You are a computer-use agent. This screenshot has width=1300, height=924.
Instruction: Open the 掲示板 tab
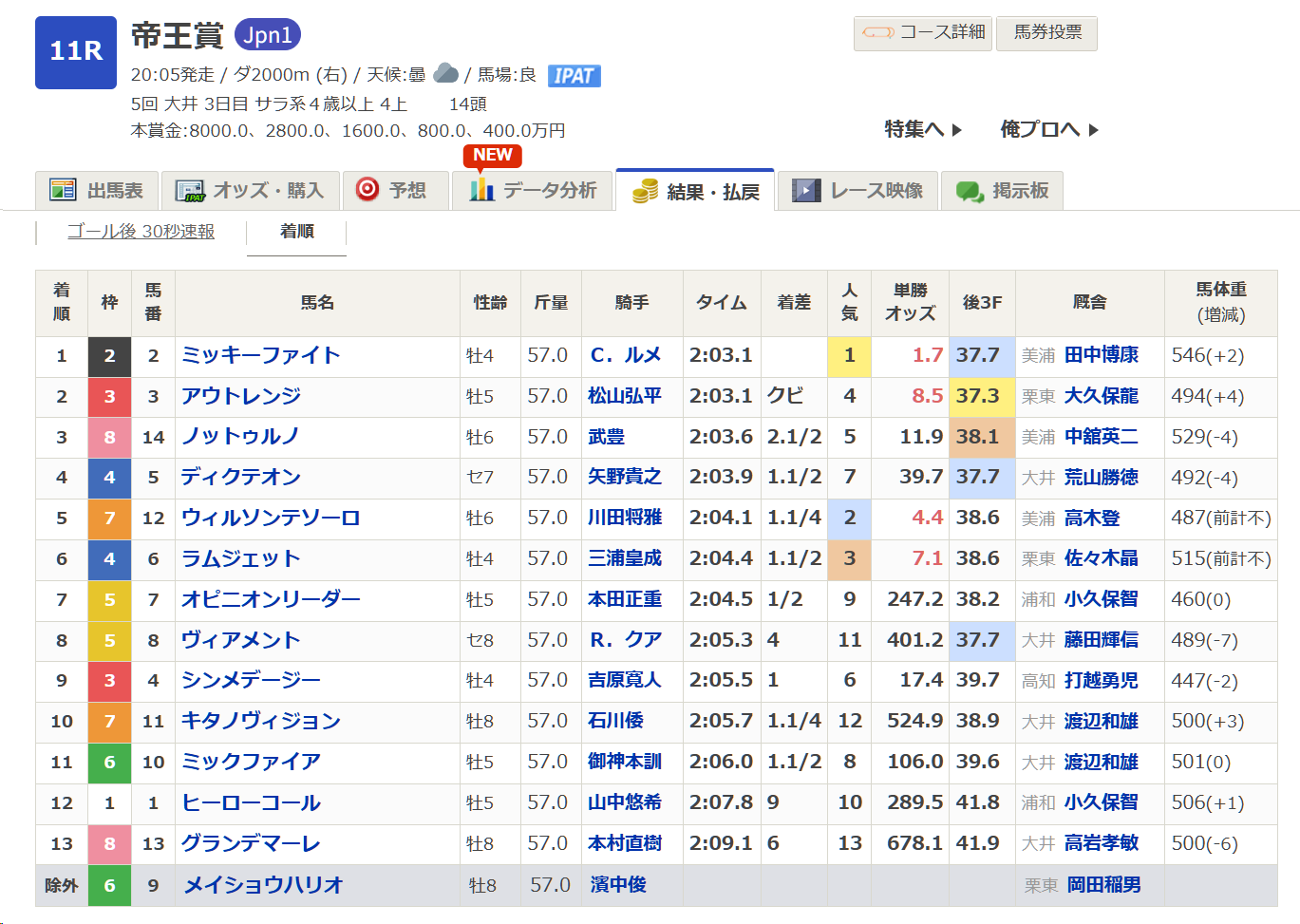pos(1002,191)
